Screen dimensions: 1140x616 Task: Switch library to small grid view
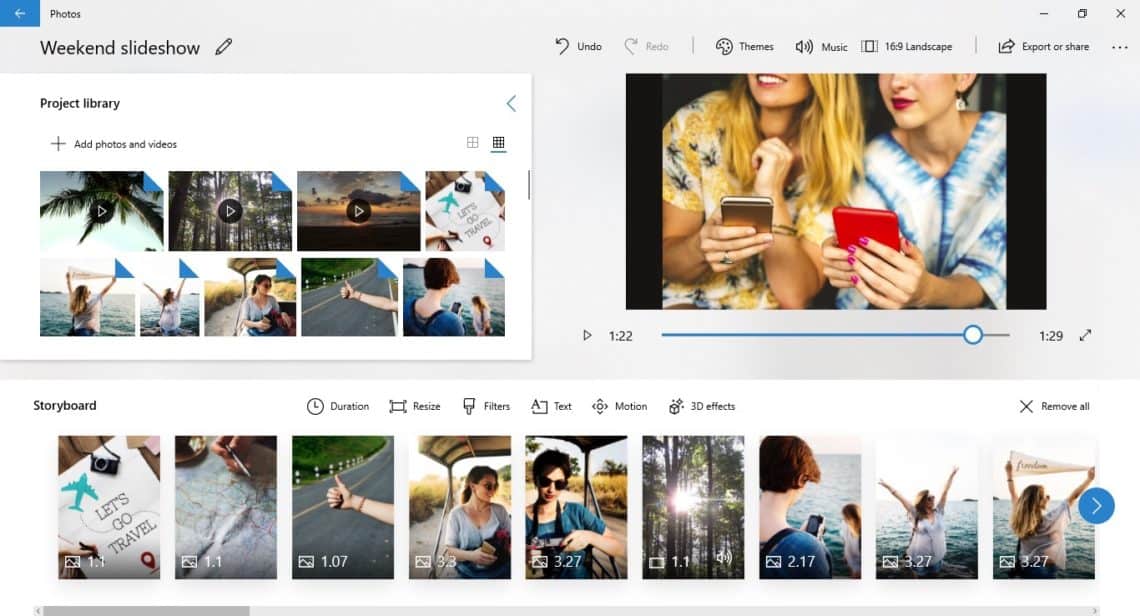click(x=498, y=143)
